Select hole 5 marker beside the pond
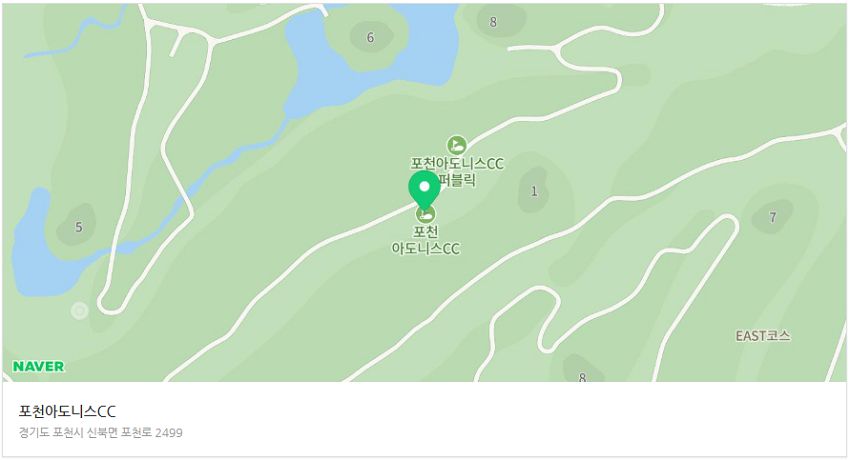850x460 pixels. point(79,227)
